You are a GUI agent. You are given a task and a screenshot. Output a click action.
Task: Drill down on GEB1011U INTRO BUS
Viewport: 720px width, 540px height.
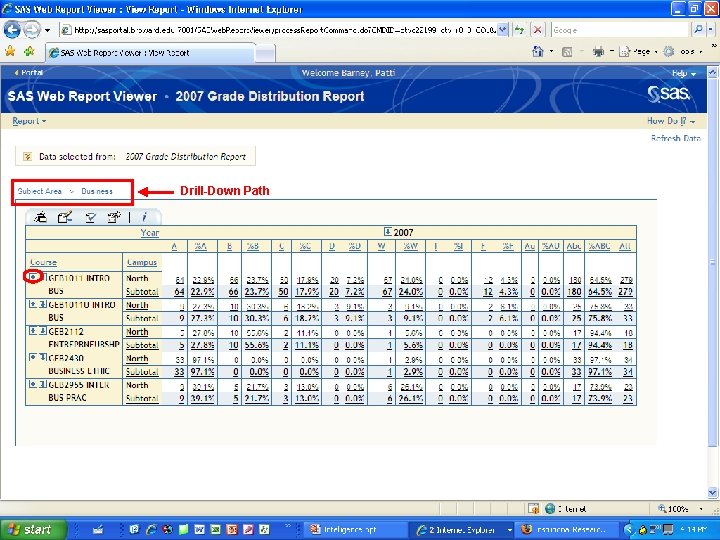[x=42, y=304]
